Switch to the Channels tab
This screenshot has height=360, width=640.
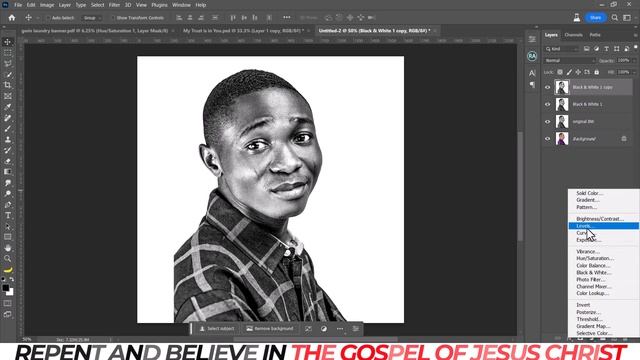point(573,35)
